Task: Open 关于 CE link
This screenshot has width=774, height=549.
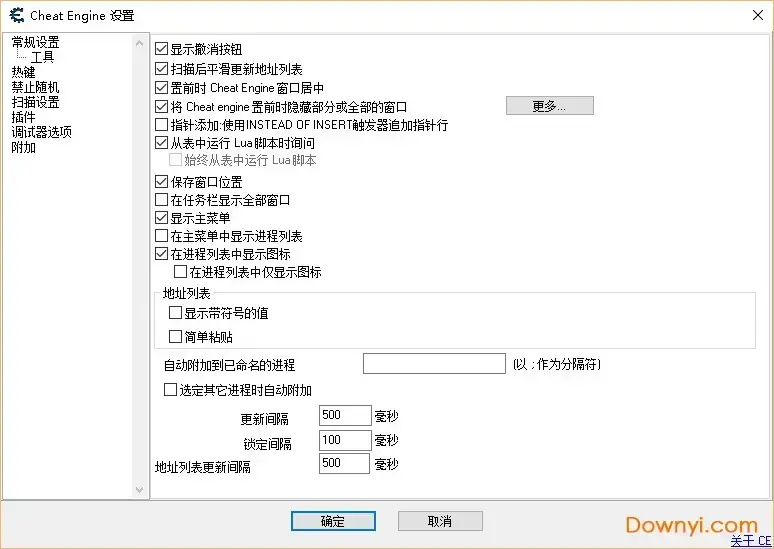Action: point(751,541)
